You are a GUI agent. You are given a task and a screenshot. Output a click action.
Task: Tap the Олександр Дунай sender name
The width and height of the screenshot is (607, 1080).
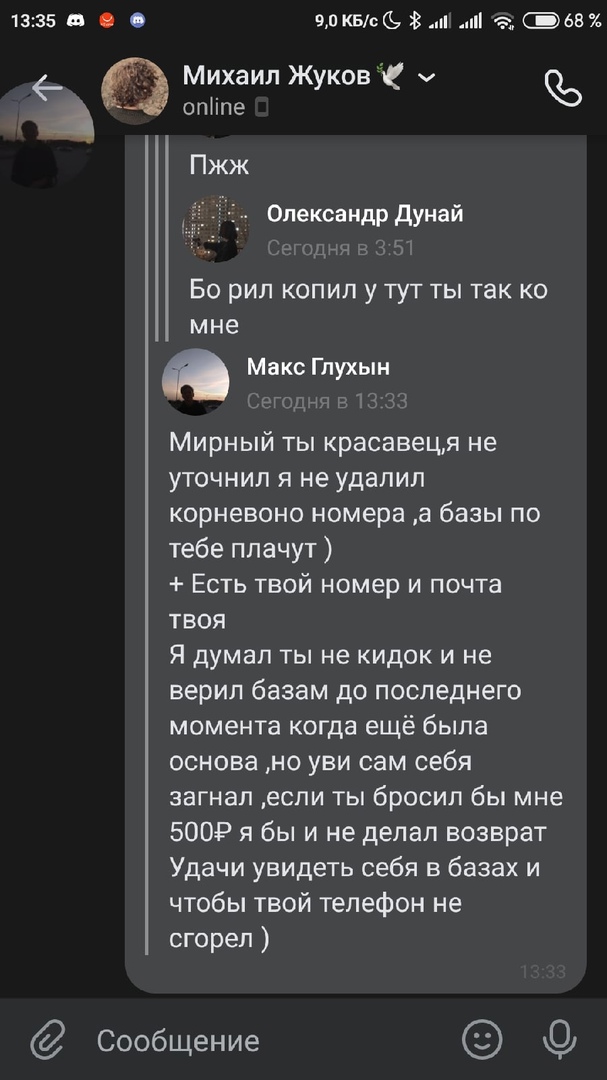365,214
